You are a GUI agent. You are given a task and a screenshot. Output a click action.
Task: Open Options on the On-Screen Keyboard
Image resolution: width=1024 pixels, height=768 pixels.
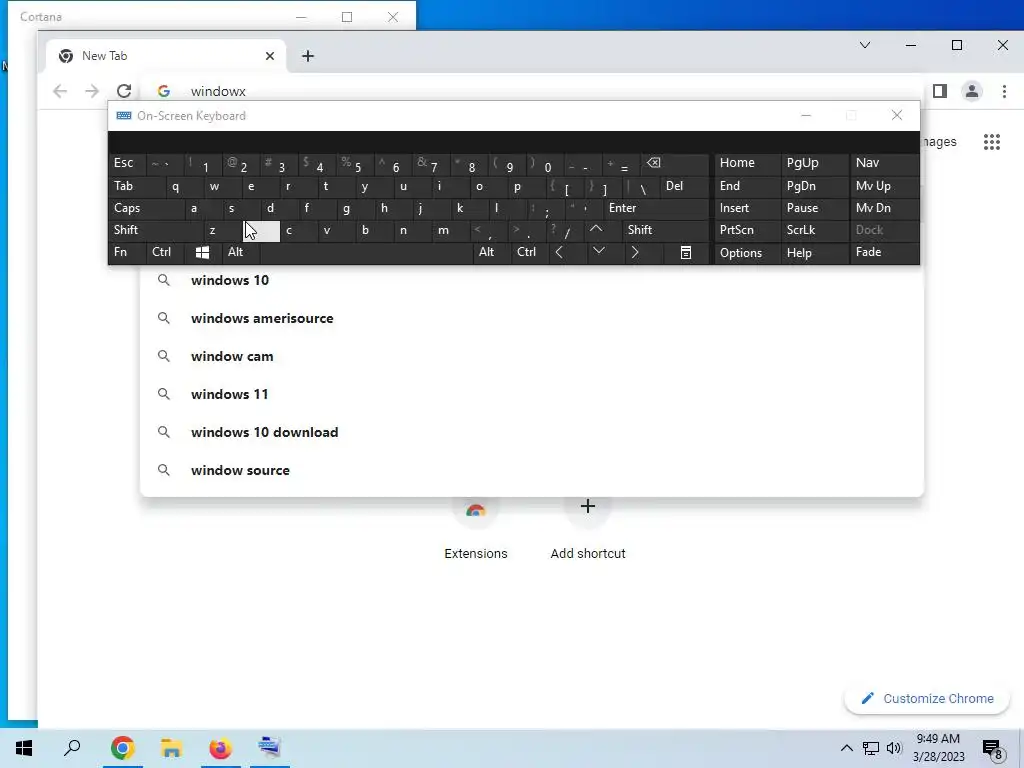pyautogui.click(x=748, y=252)
